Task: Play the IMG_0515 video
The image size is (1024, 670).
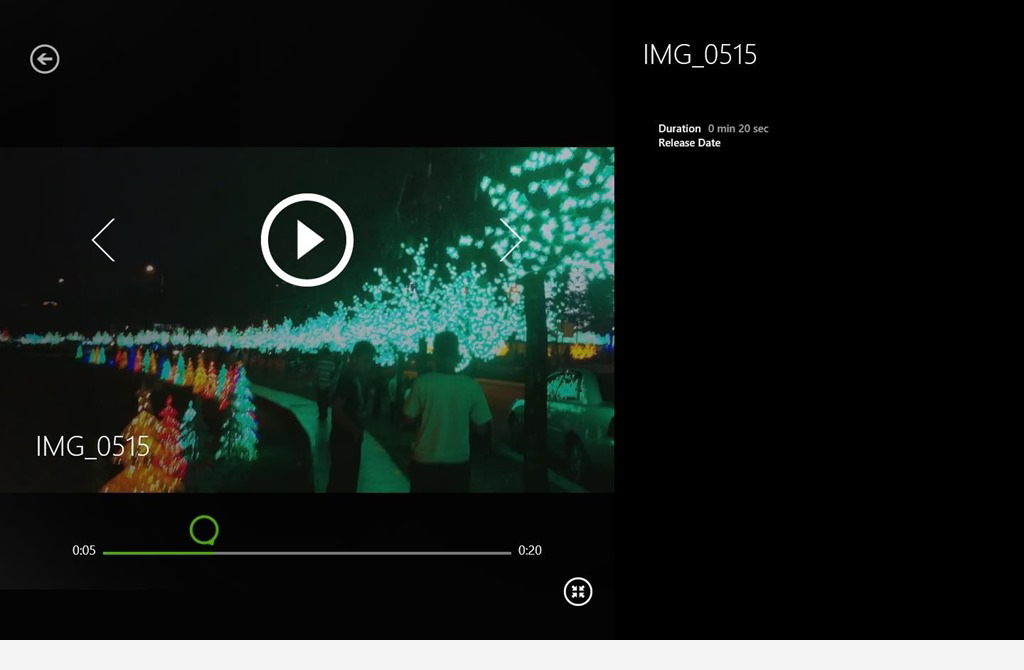Action: pos(307,240)
